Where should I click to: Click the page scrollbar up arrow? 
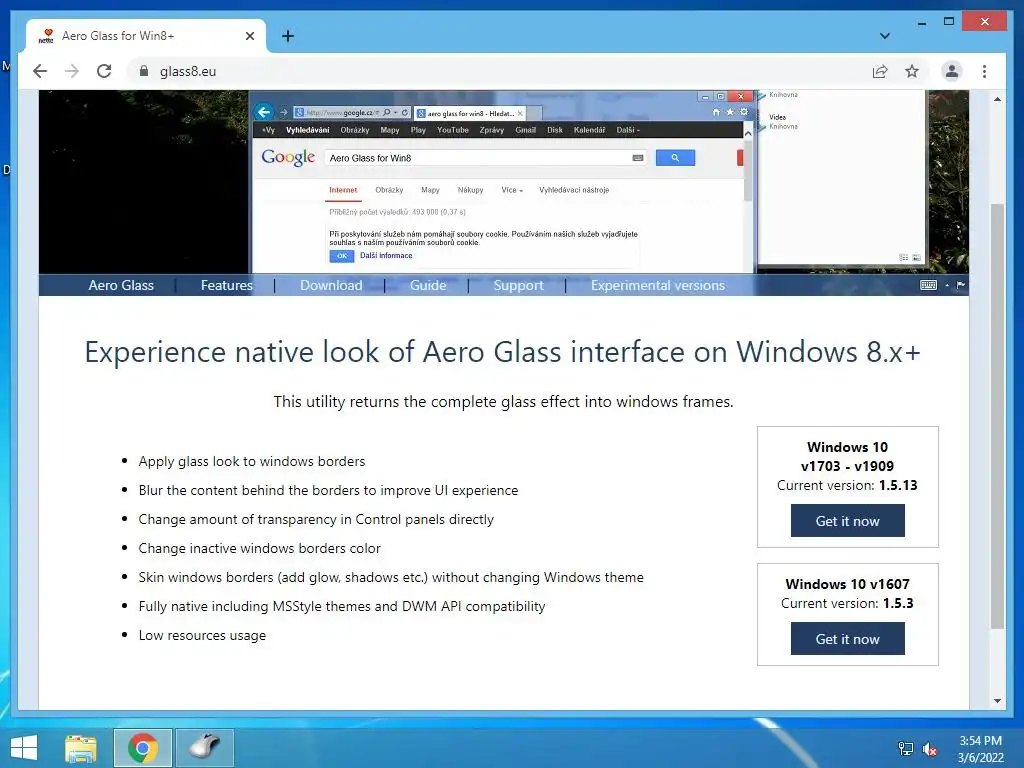[x=997, y=99]
